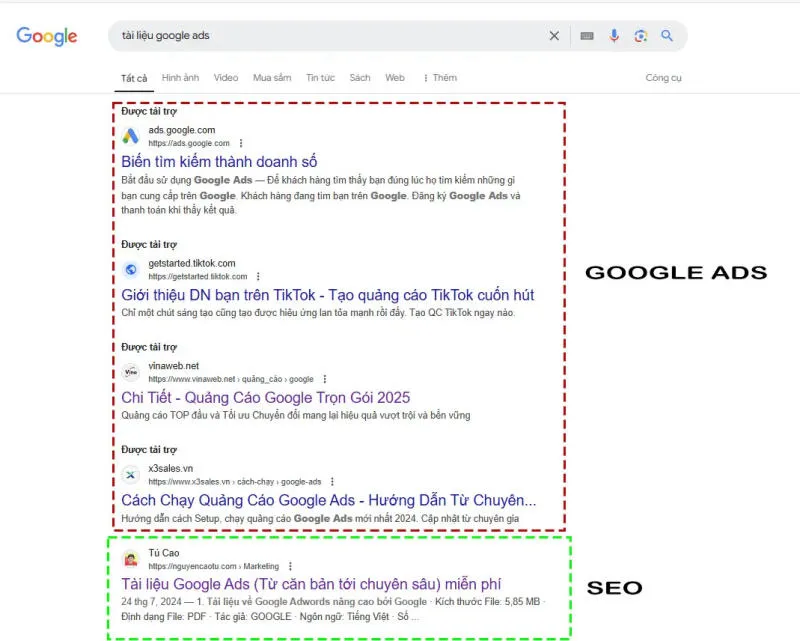Image resolution: width=800 pixels, height=641 pixels.
Task: Click the Google logo
Action: click(x=46, y=36)
